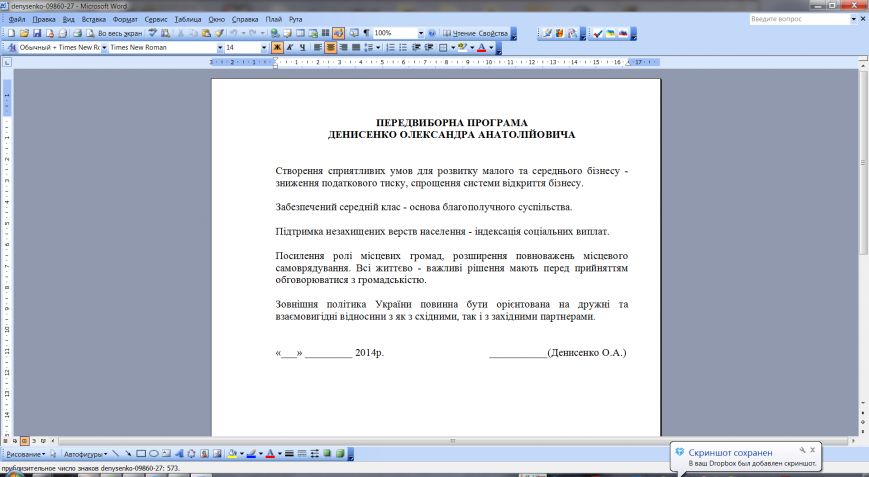Click the Russian flag icon

pyautogui.click(x=623, y=34)
